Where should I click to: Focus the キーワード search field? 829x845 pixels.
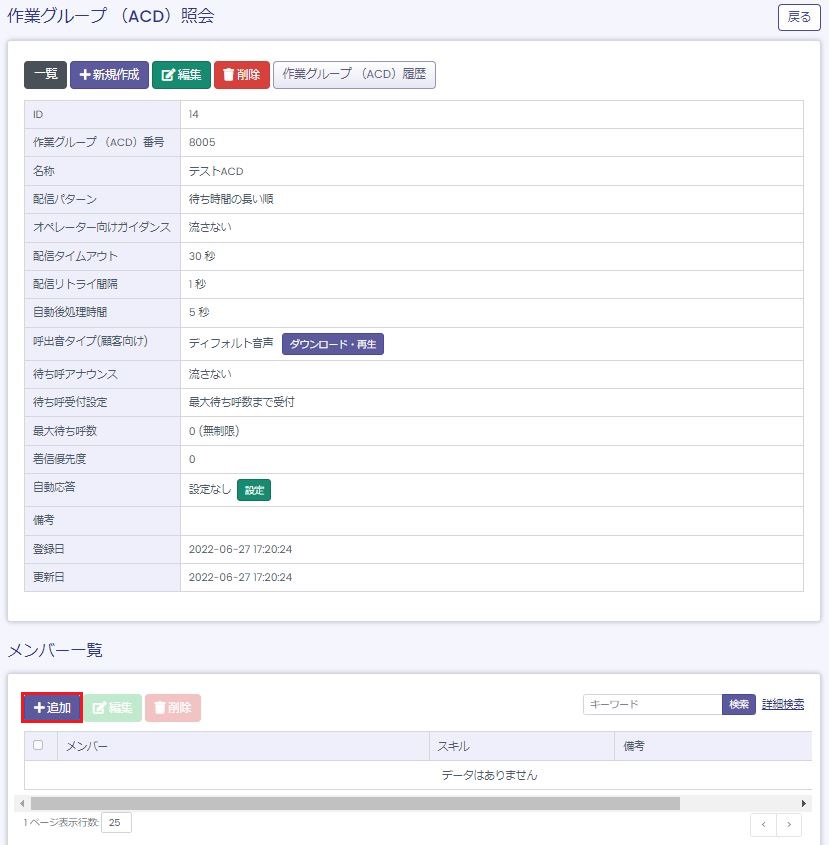(652, 705)
